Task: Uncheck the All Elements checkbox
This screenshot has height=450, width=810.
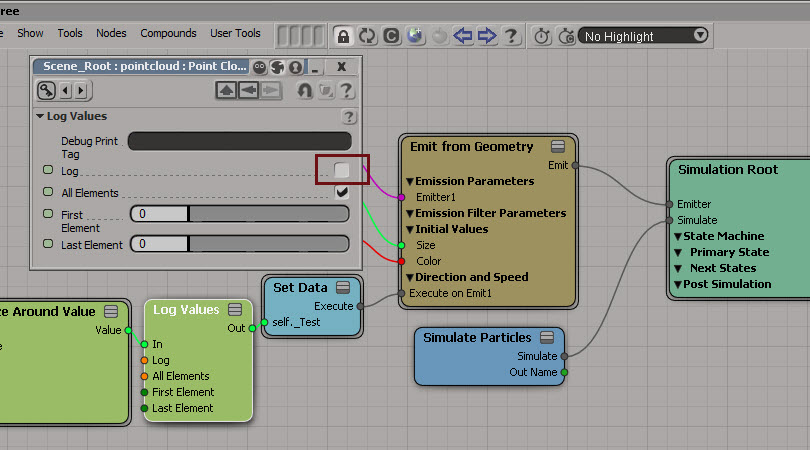Action: tap(342, 191)
